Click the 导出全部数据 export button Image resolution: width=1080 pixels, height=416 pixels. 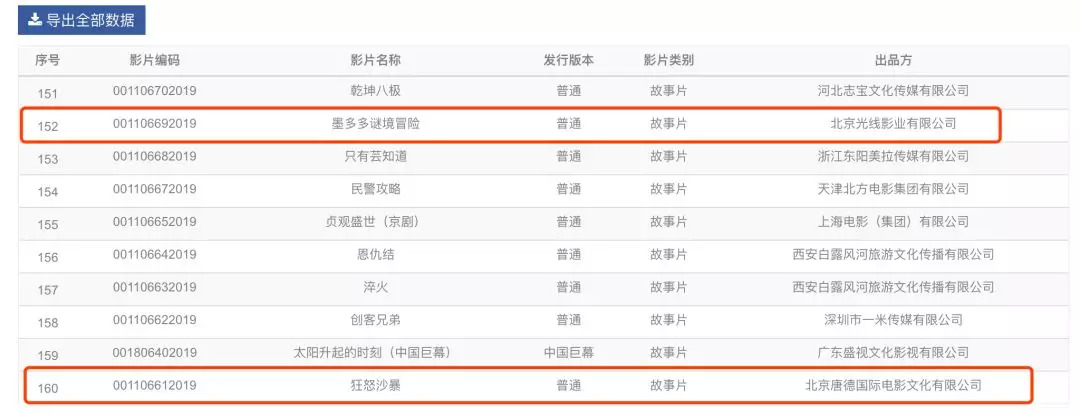click(x=81, y=20)
